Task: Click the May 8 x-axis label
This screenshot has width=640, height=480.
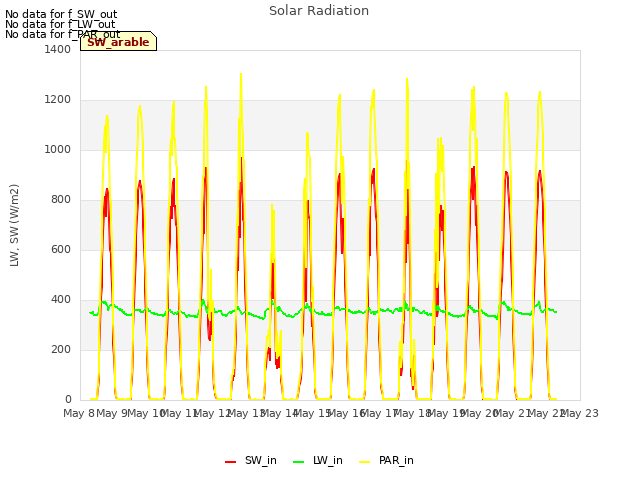Action: [x=79, y=413]
